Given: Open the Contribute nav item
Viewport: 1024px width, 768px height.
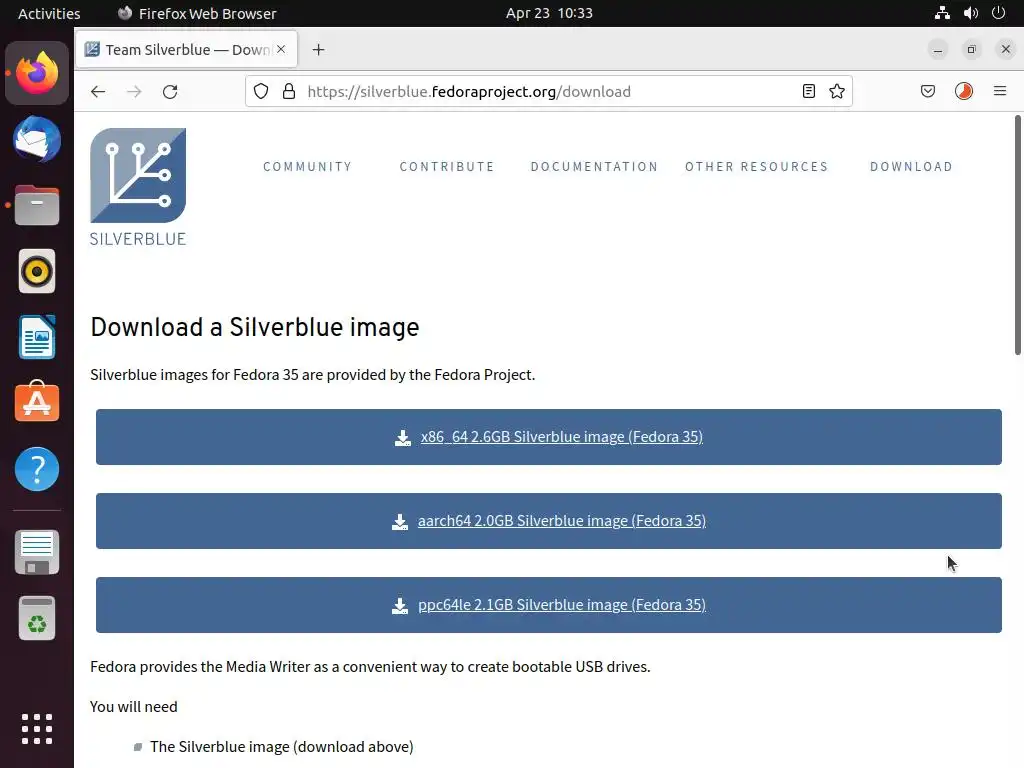Looking at the screenshot, I should tap(447, 167).
